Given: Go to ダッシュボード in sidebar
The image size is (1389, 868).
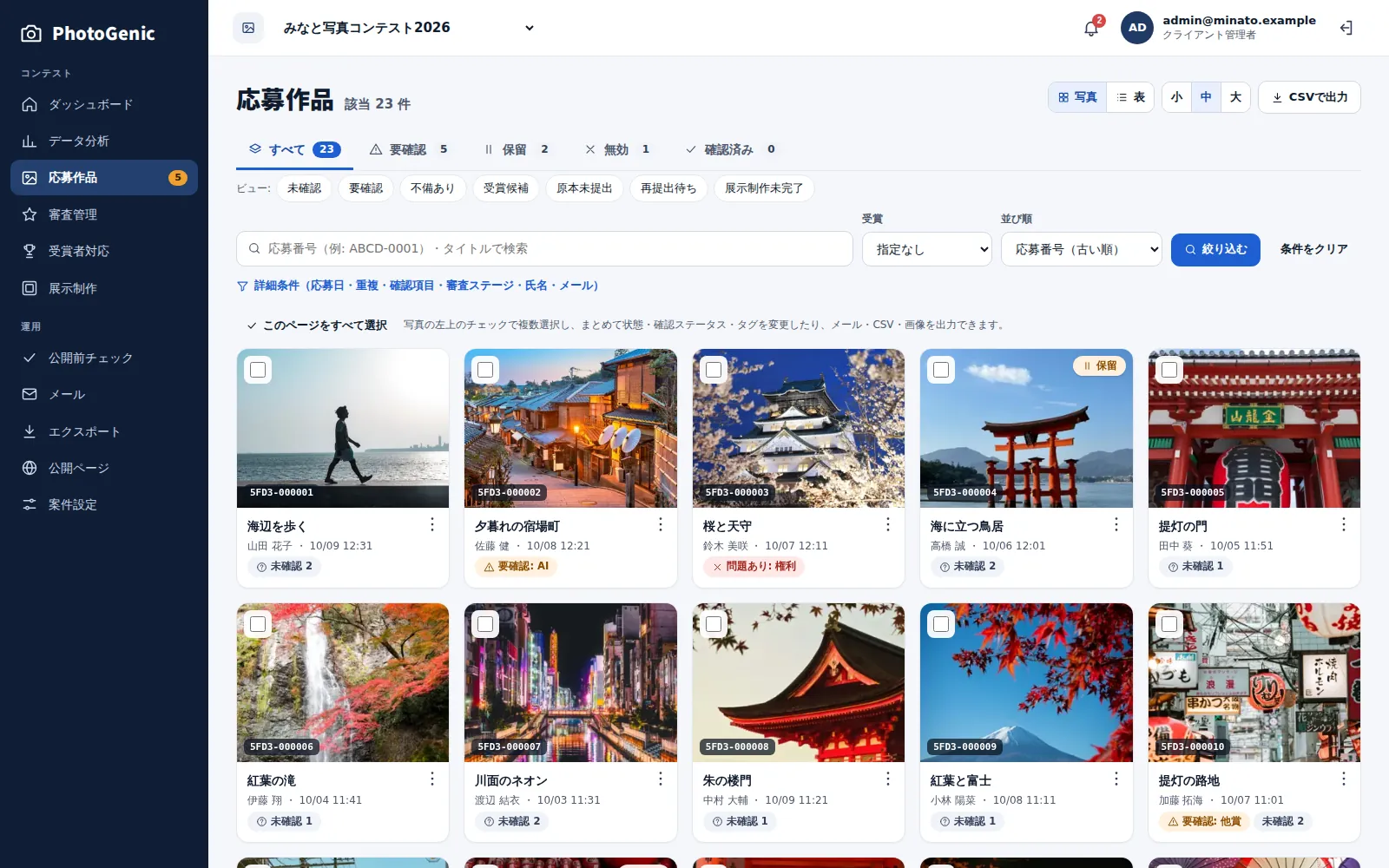Looking at the screenshot, I should pyautogui.click(x=104, y=104).
